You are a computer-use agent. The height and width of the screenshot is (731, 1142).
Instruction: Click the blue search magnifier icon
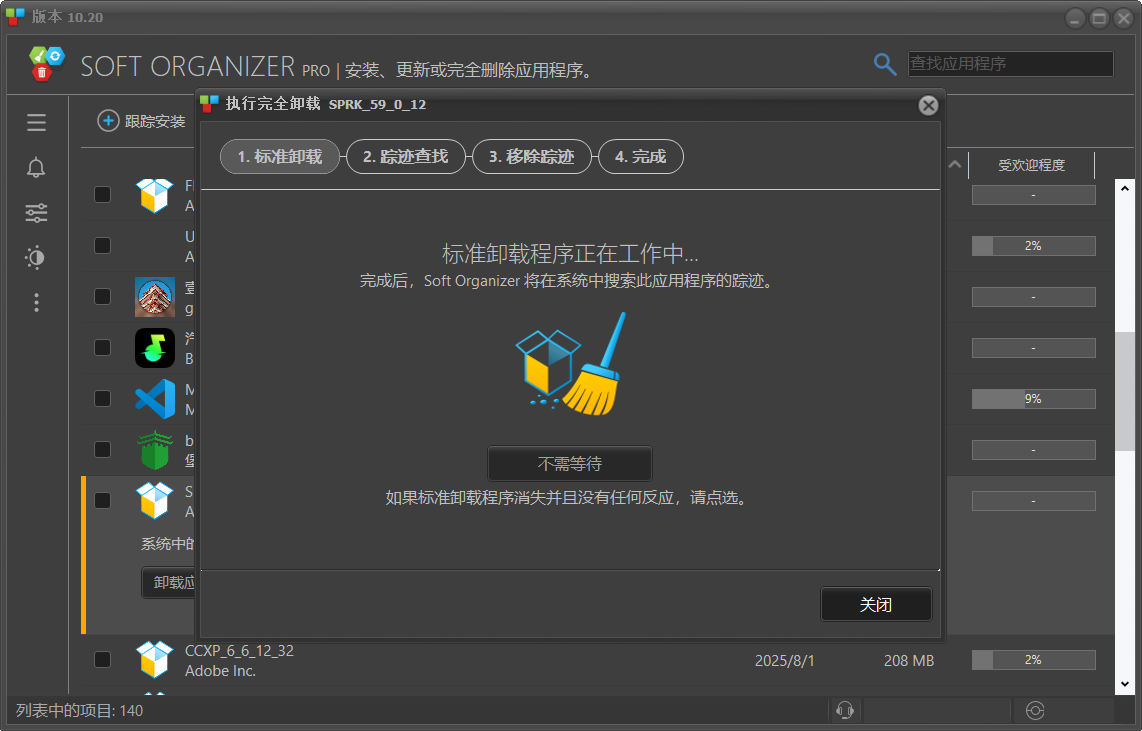(885, 64)
